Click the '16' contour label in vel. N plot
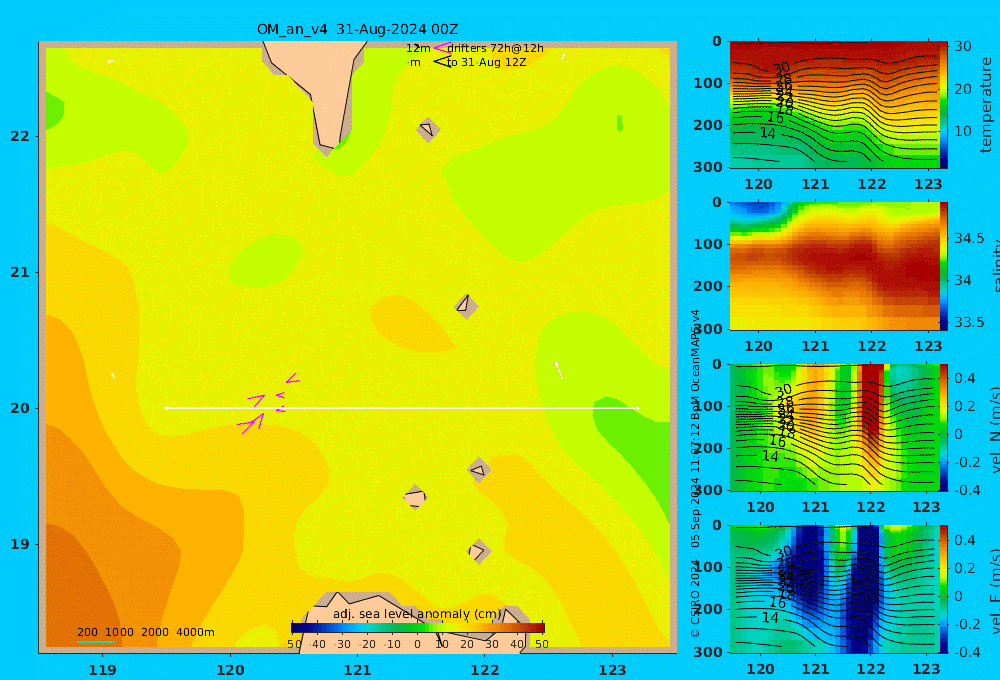This screenshot has width=1000, height=680. point(777,441)
